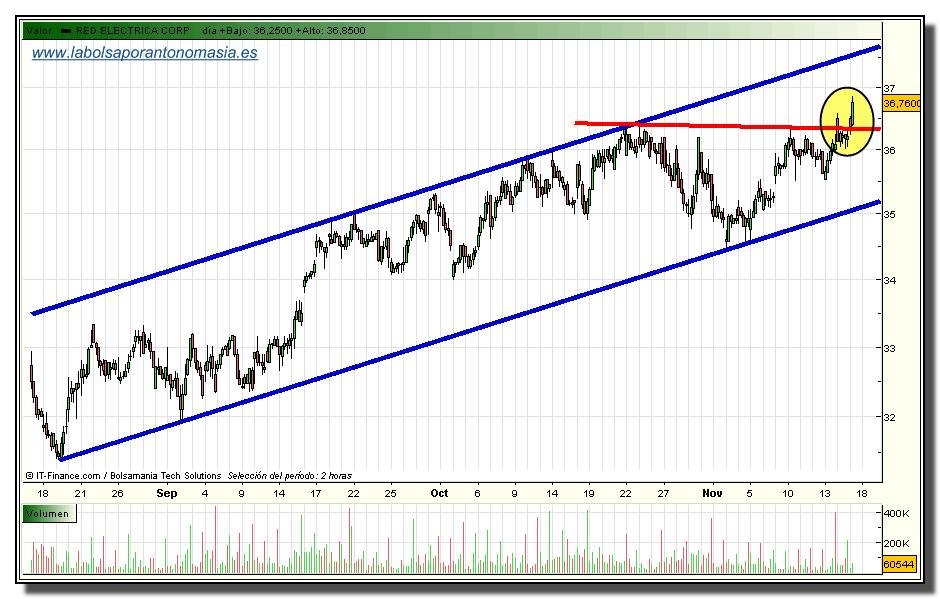Click the 37 price axis label
Image resolution: width=940 pixels, height=599 pixels.
pyautogui.click(x=889, y=88)
